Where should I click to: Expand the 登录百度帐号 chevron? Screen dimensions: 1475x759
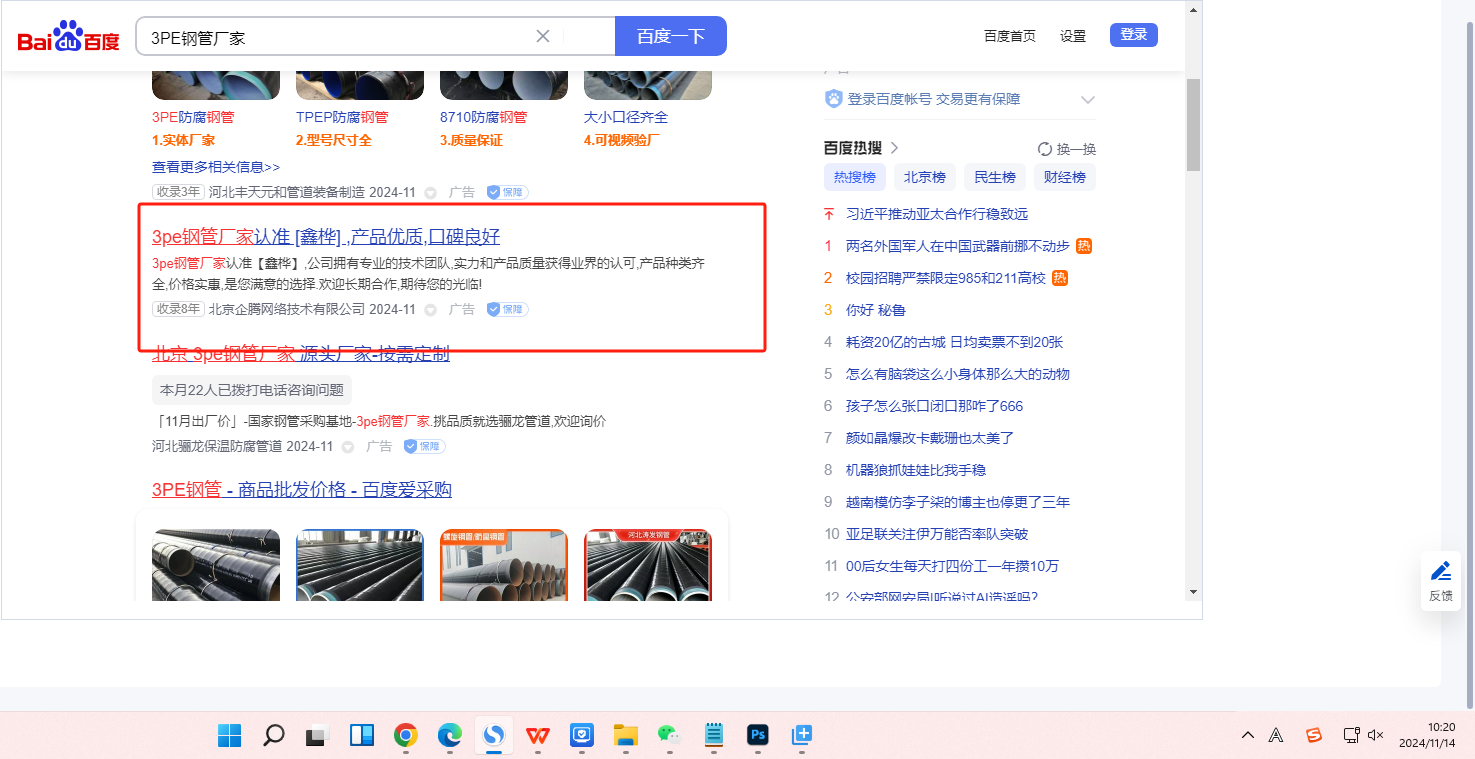tap(1088, 100)
